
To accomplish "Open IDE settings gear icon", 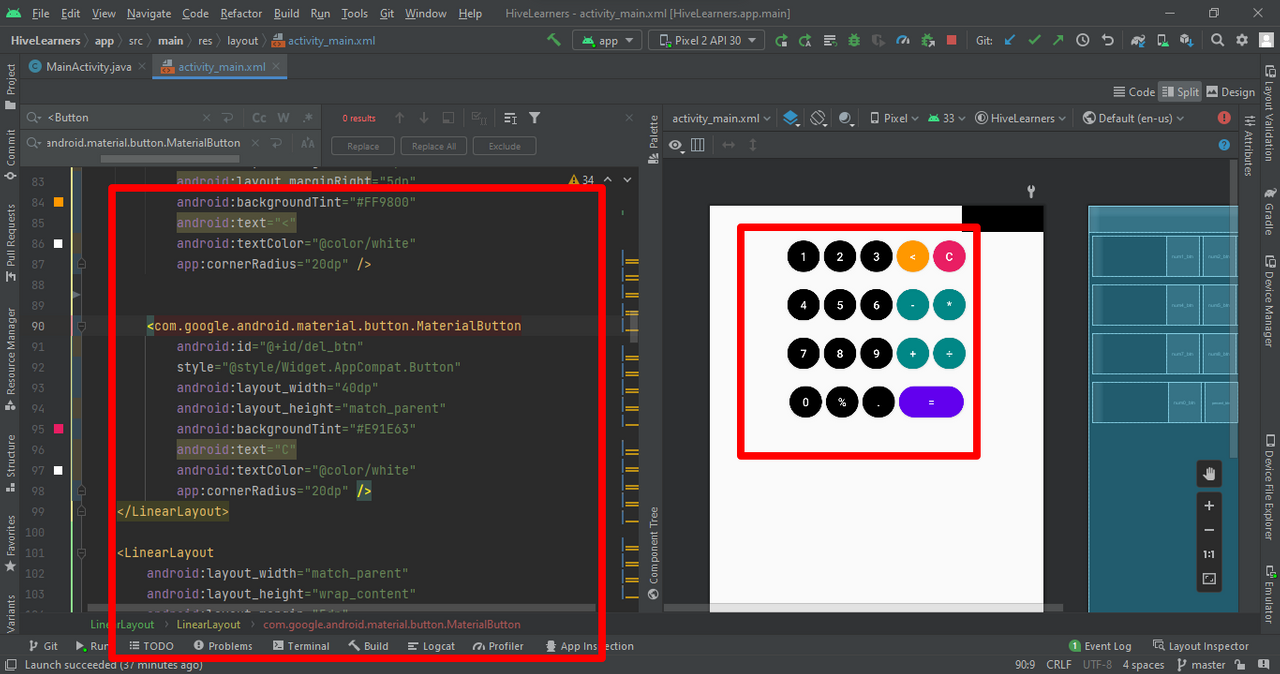I will click(1242, 41).
